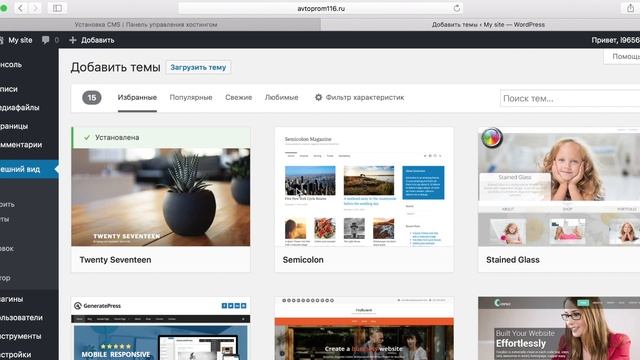Click the Stained Glass theme name
The image size is (640, 360).
click(513, 260)
